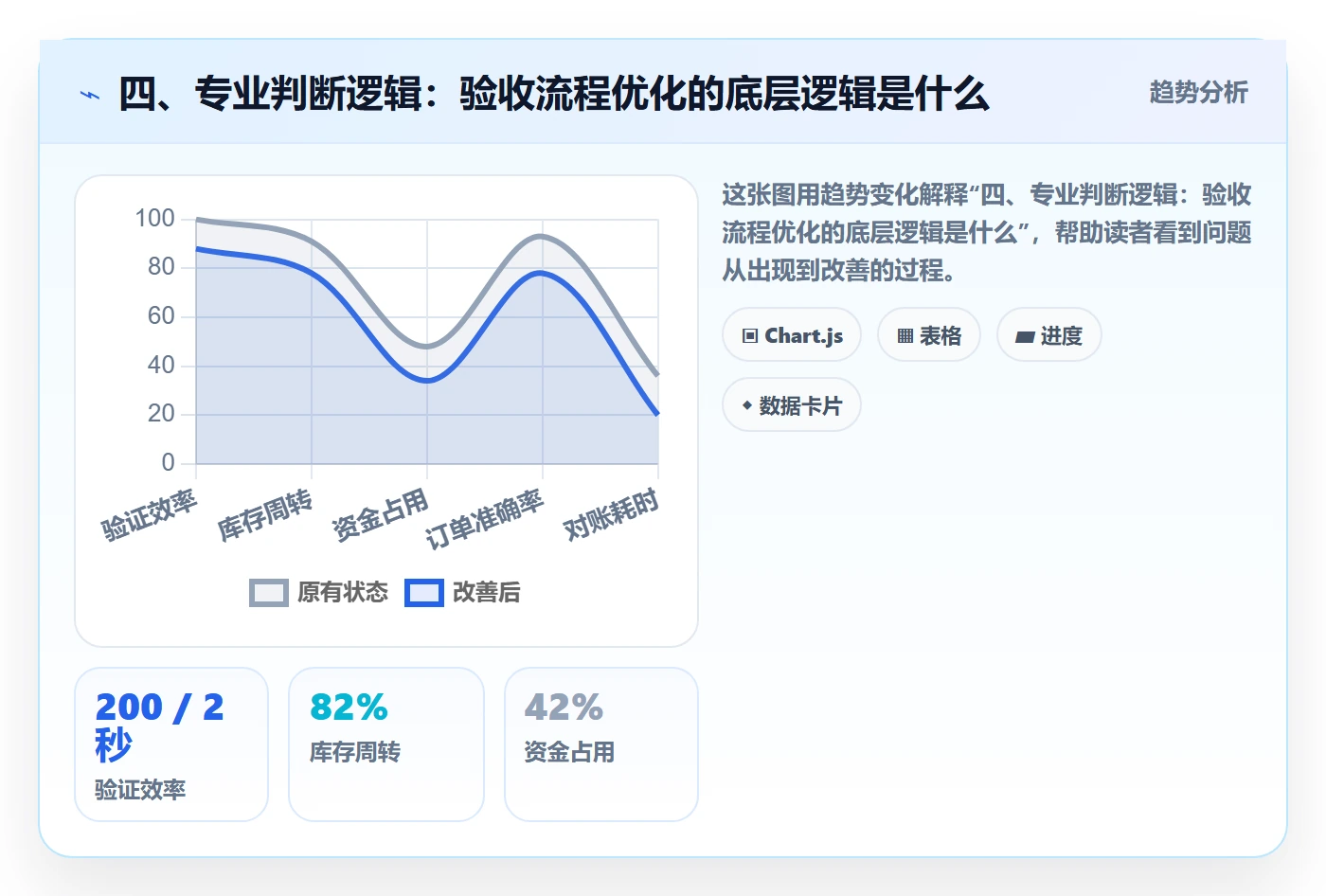Click the 进度 chip bar icon
1326x896 pixels.
tap(1025, 337)
